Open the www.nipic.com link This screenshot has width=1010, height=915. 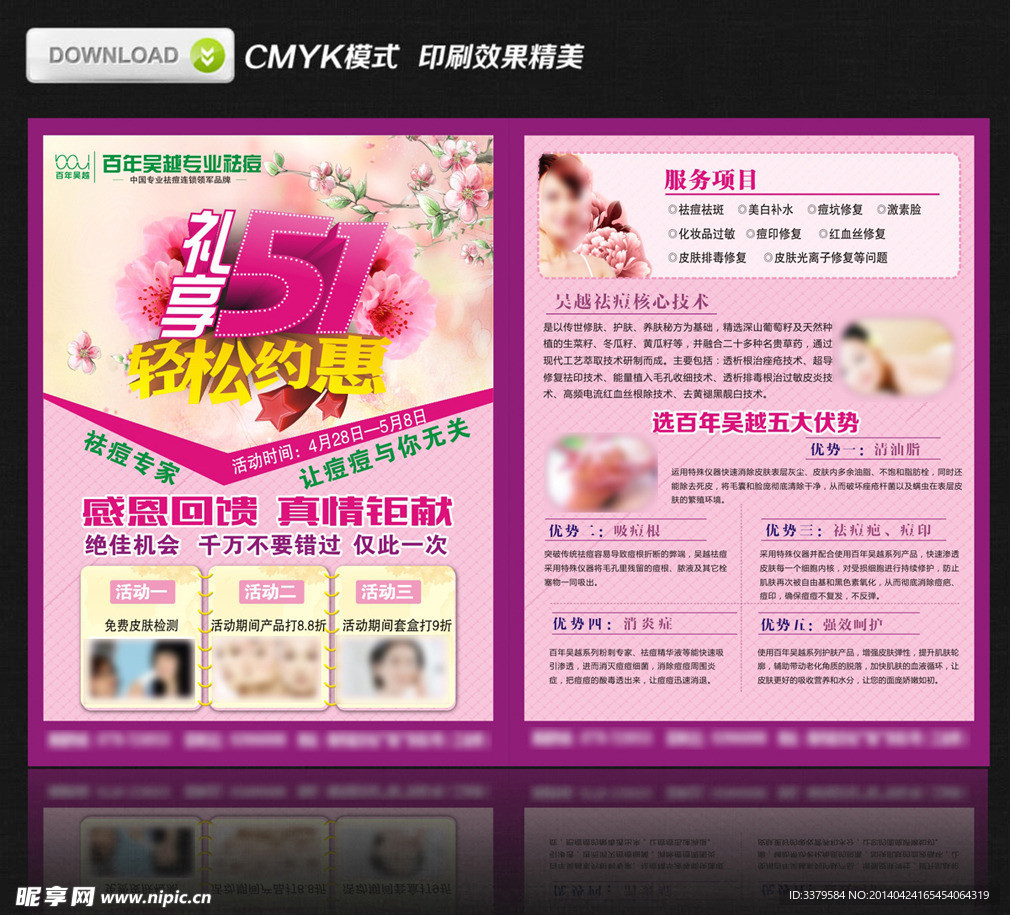156,897
